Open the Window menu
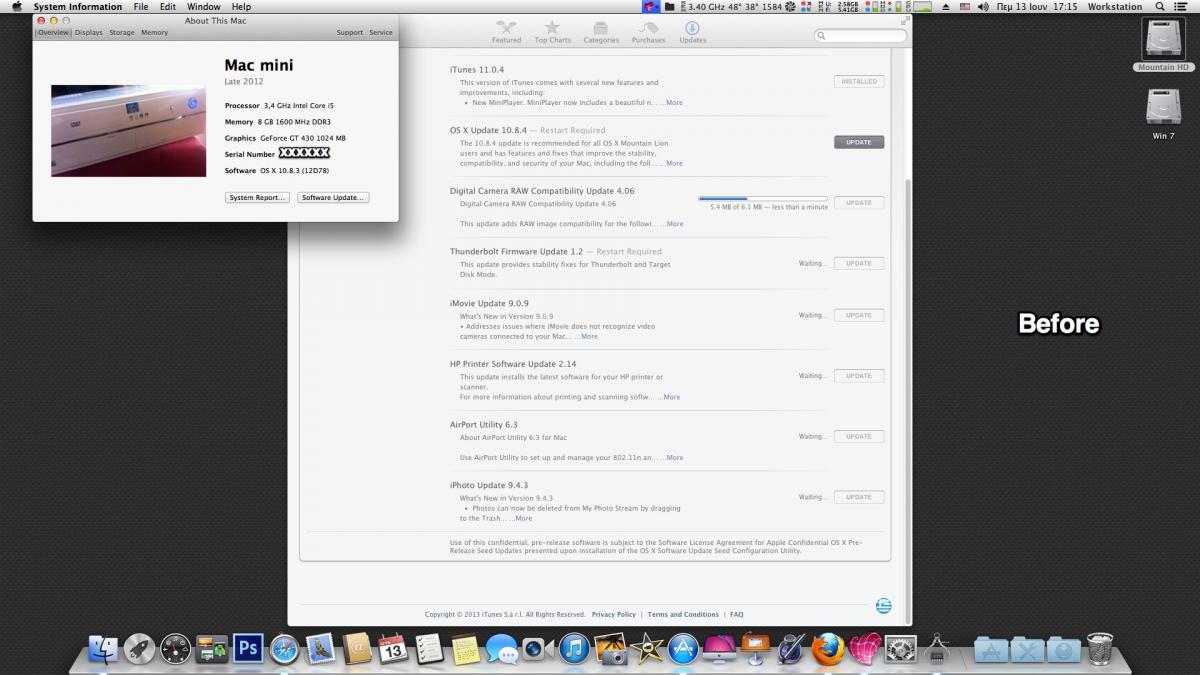This screenshot has height=675, width=1200. click(x=204, y=6)
